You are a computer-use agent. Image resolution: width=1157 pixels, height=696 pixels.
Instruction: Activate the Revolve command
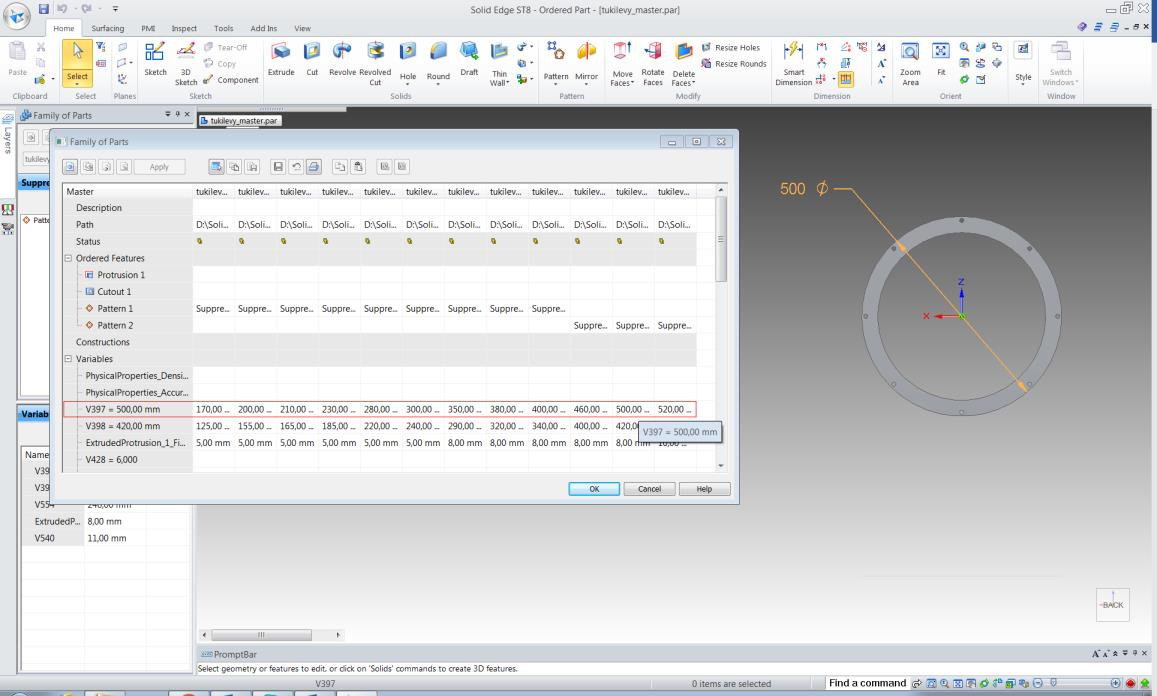pos(342,59)
